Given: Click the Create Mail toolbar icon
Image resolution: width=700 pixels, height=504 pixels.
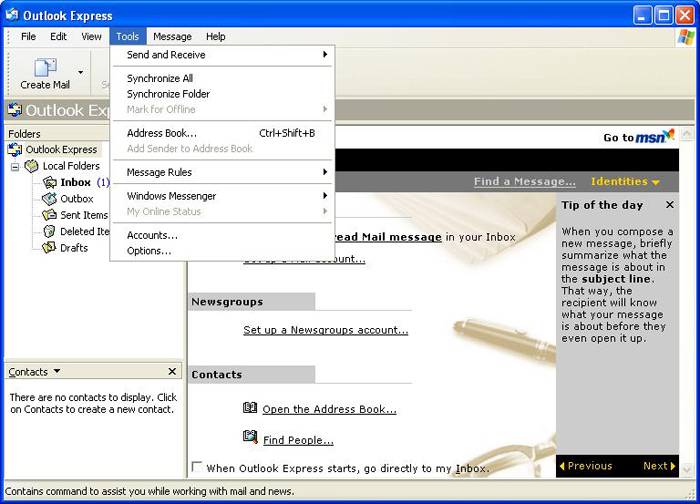Looking at the screenshot, I should (45, 67).
